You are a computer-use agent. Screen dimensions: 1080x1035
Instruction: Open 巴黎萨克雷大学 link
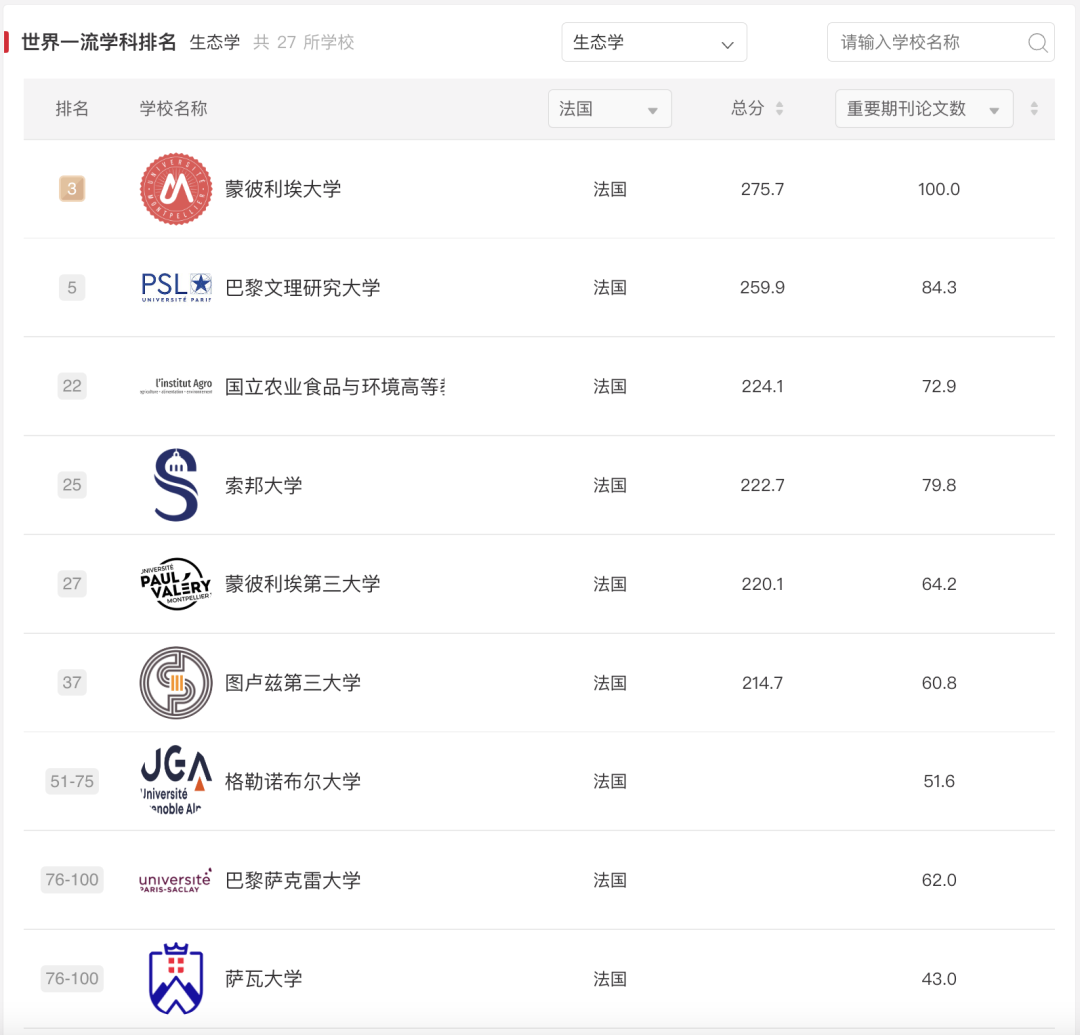[293, 880]
